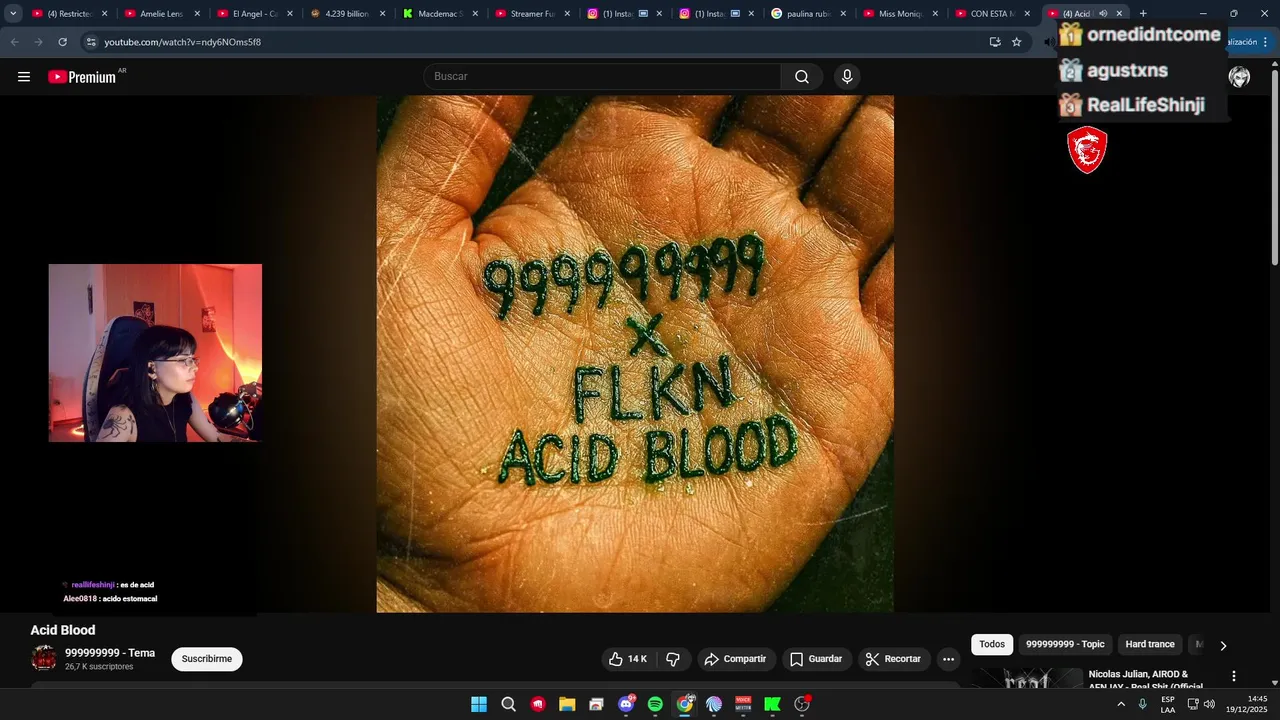Open Spotify from the taskbar
The image size is (1280, 720).
pyautogui.click(x=655, y=704)
